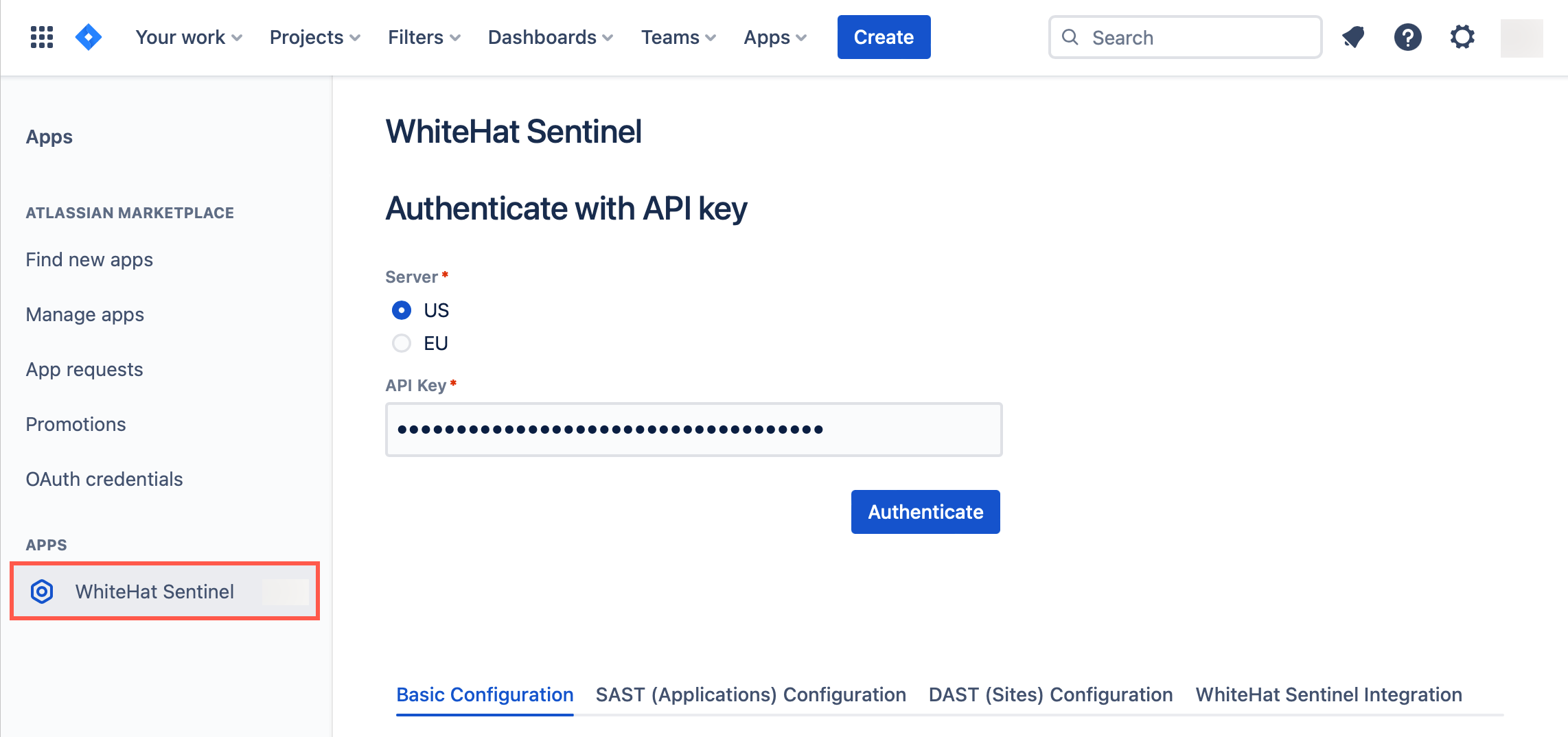
Task: Select the US server radio button
Action: 402,310
